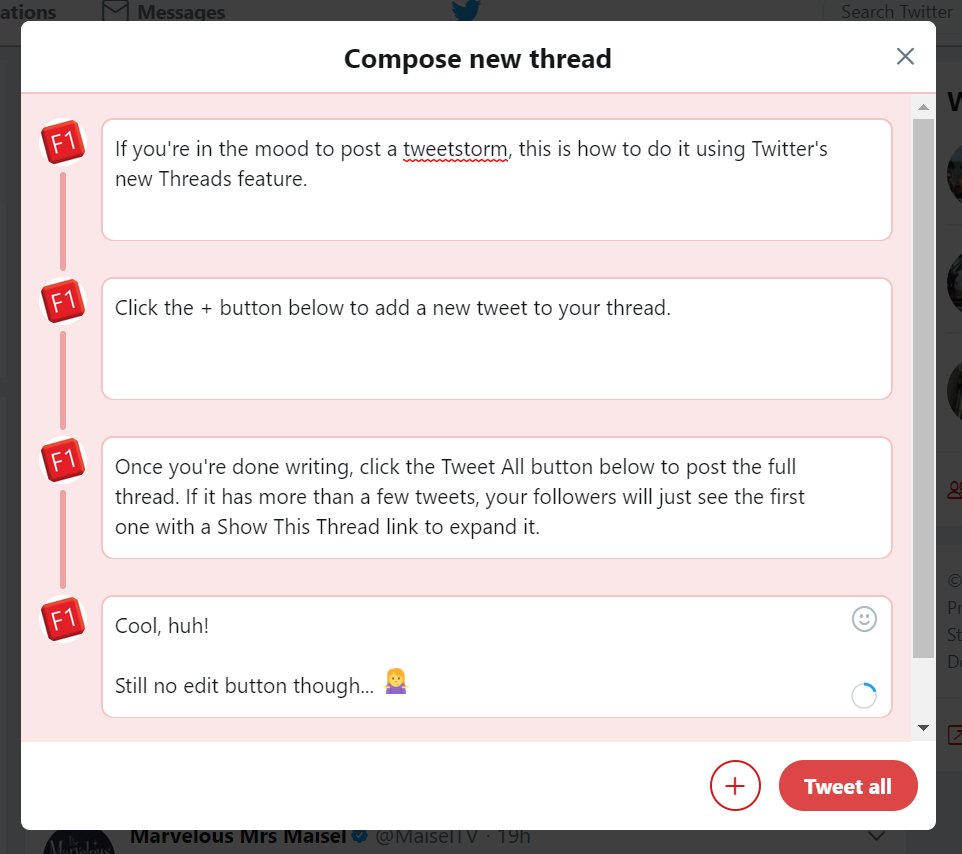Click the underlined word 'tweetstorm'
This screenshot has height=854, width=962.
pyautogui.click(x=455, y=149)
